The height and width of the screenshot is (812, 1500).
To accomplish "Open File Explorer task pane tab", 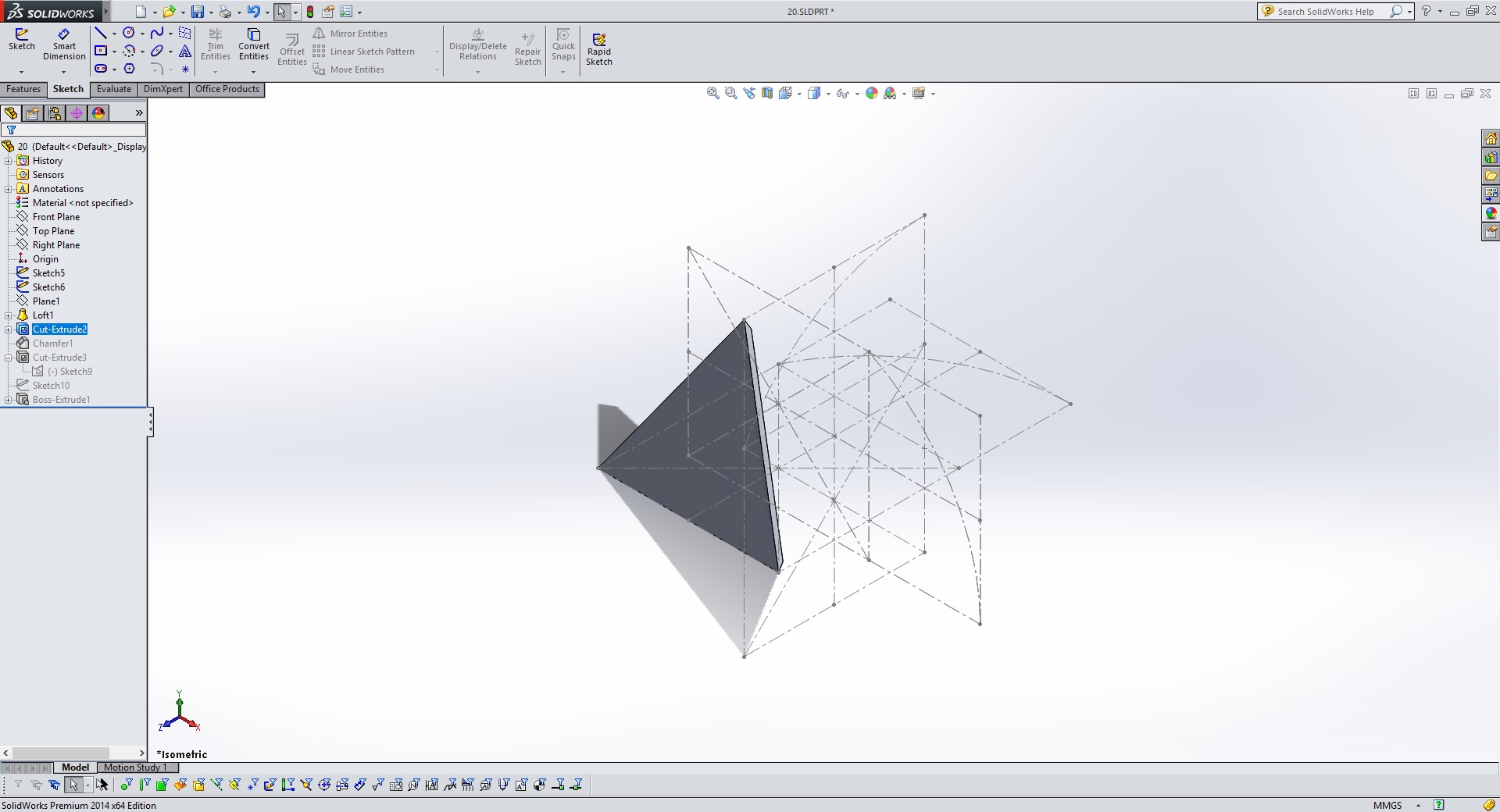I will 1491,176.
